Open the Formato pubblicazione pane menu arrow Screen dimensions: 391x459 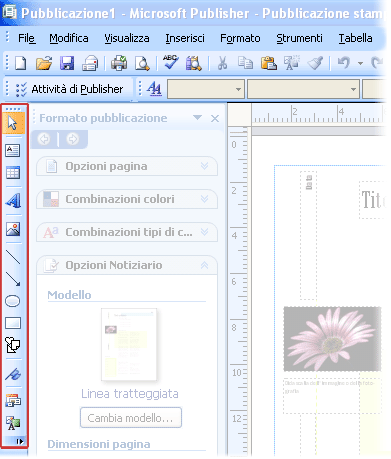coord(198,118)
